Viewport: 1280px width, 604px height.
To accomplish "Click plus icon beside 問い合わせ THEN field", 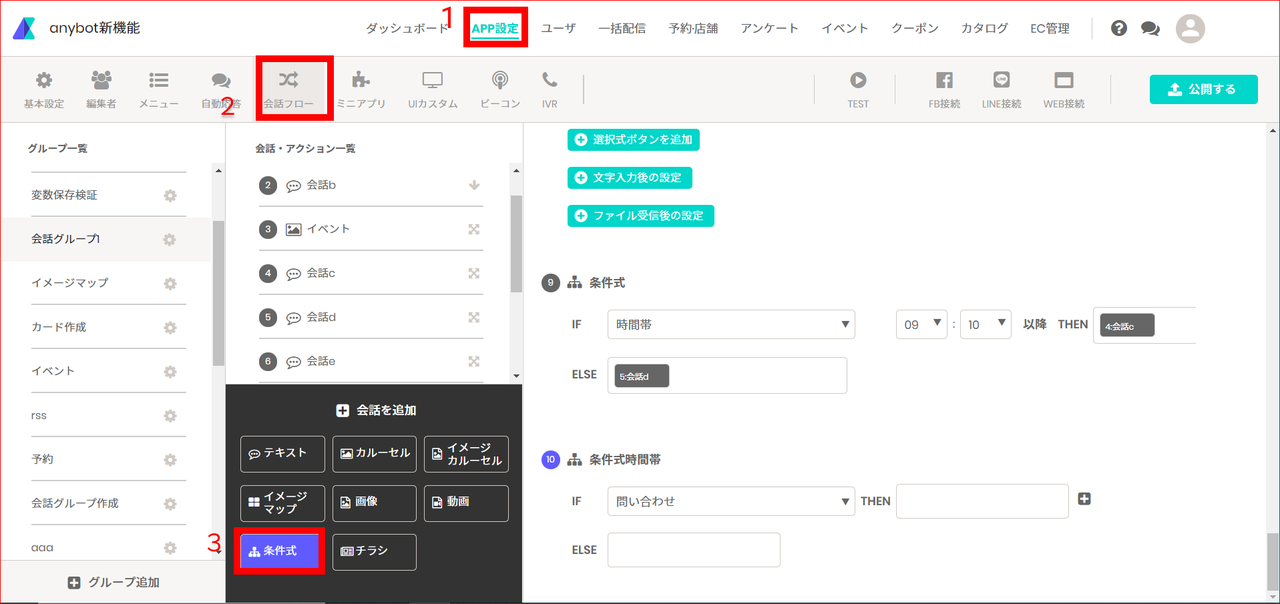I will point(1084,499).
